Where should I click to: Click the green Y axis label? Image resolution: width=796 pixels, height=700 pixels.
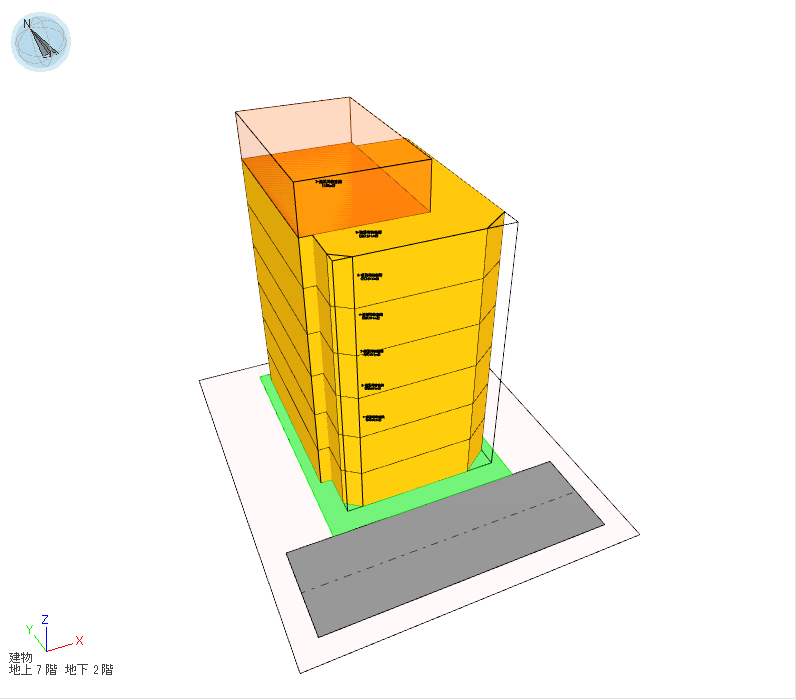[30, 629]
